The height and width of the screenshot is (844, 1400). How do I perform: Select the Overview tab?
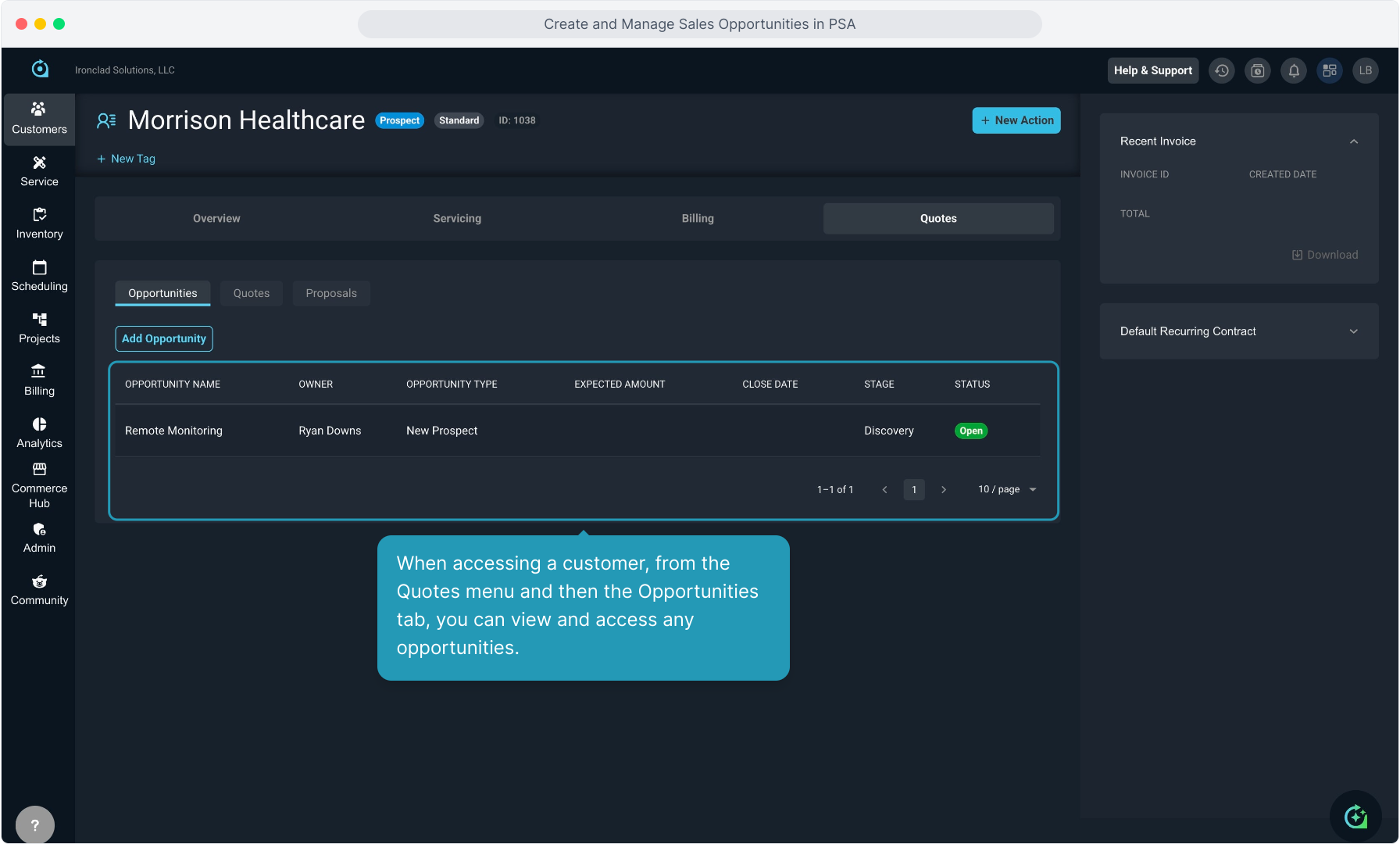(x=216, y=219)
